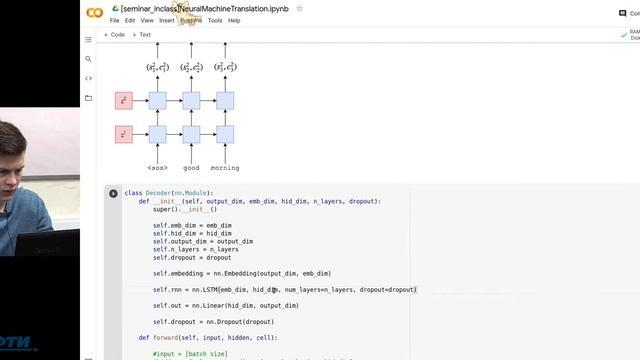Open the RAM and Disk resource indicator
Screen dimensions: 640x360
(630, 35)
